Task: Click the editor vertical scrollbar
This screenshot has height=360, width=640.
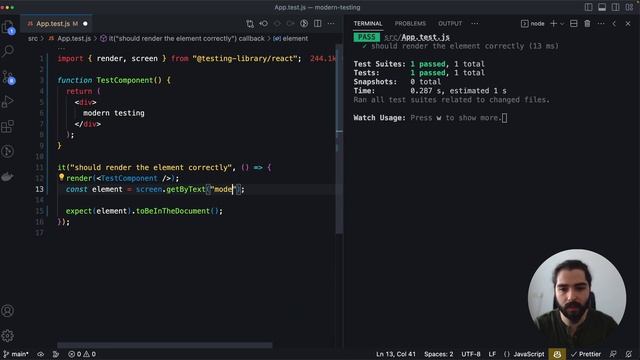Action: click(339, 139)
